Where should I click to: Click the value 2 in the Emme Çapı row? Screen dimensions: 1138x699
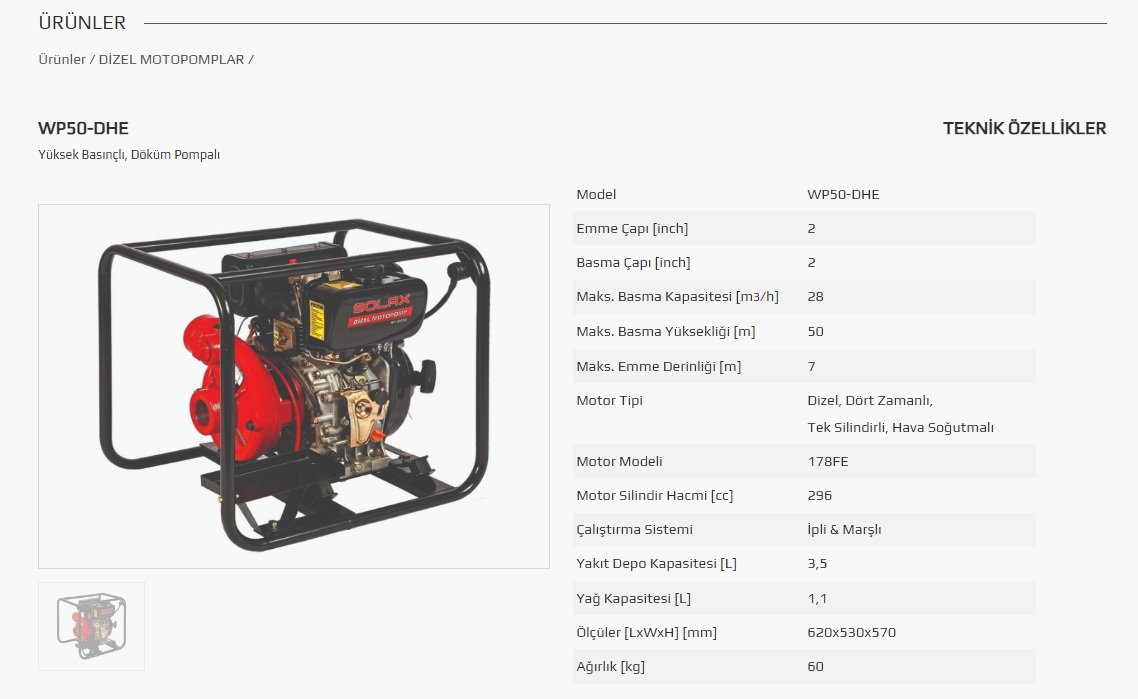[x=811, y=229]
